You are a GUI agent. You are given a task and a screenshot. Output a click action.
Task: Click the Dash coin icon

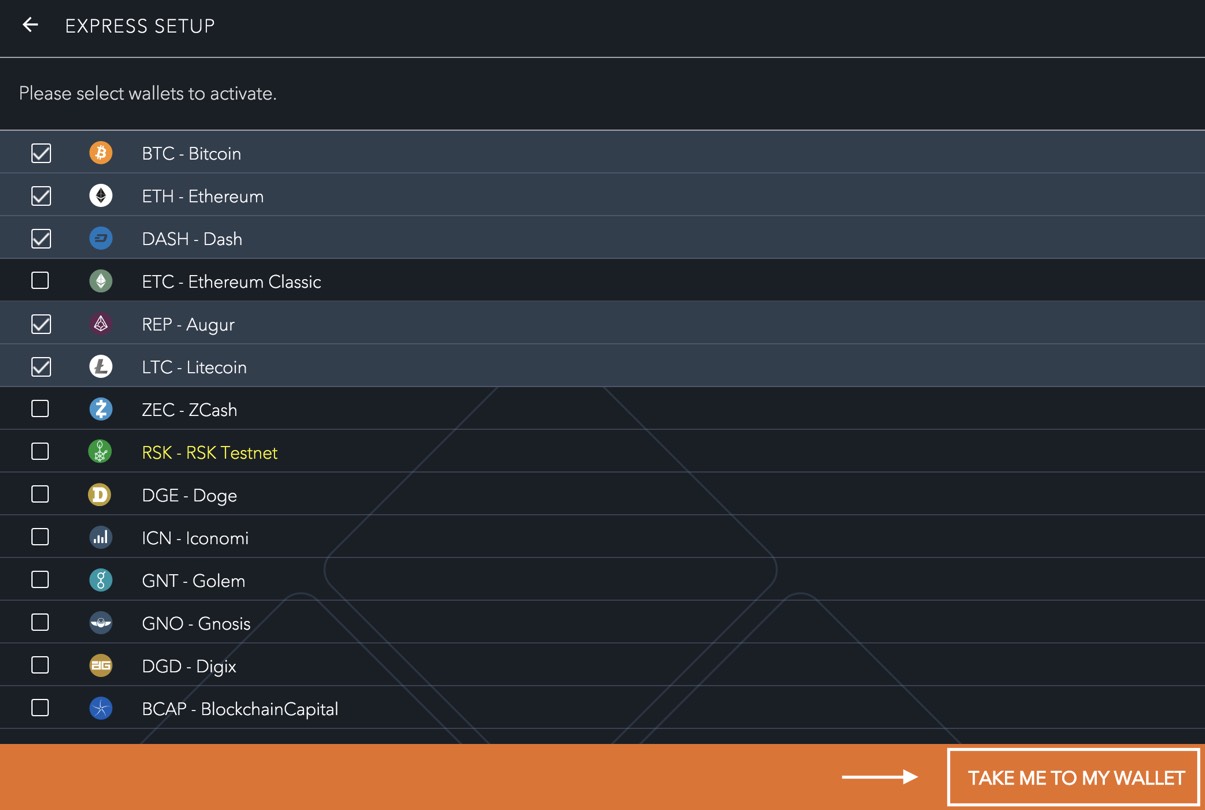[x=101, y=239]
